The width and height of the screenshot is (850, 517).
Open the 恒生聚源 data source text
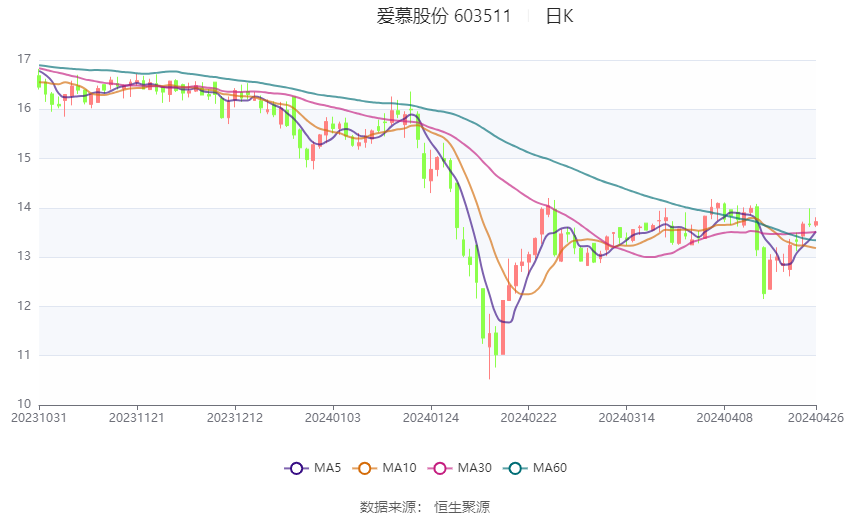click(x=462, y=507)
